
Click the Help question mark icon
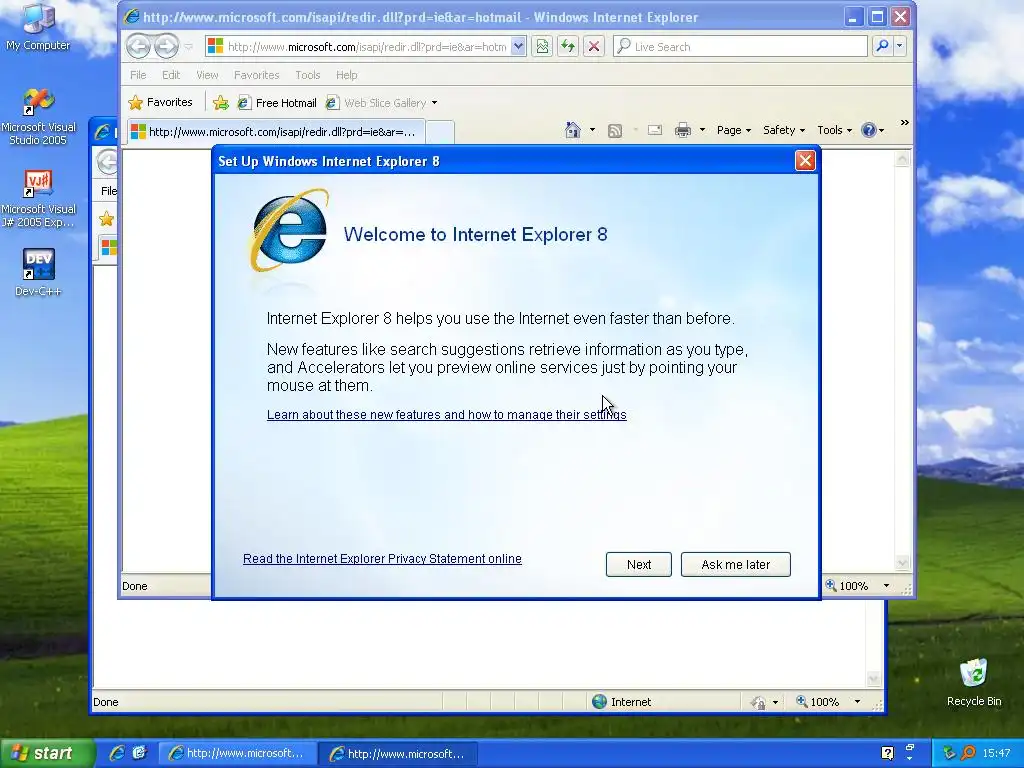pyautogui.click(x=869, y=130)
